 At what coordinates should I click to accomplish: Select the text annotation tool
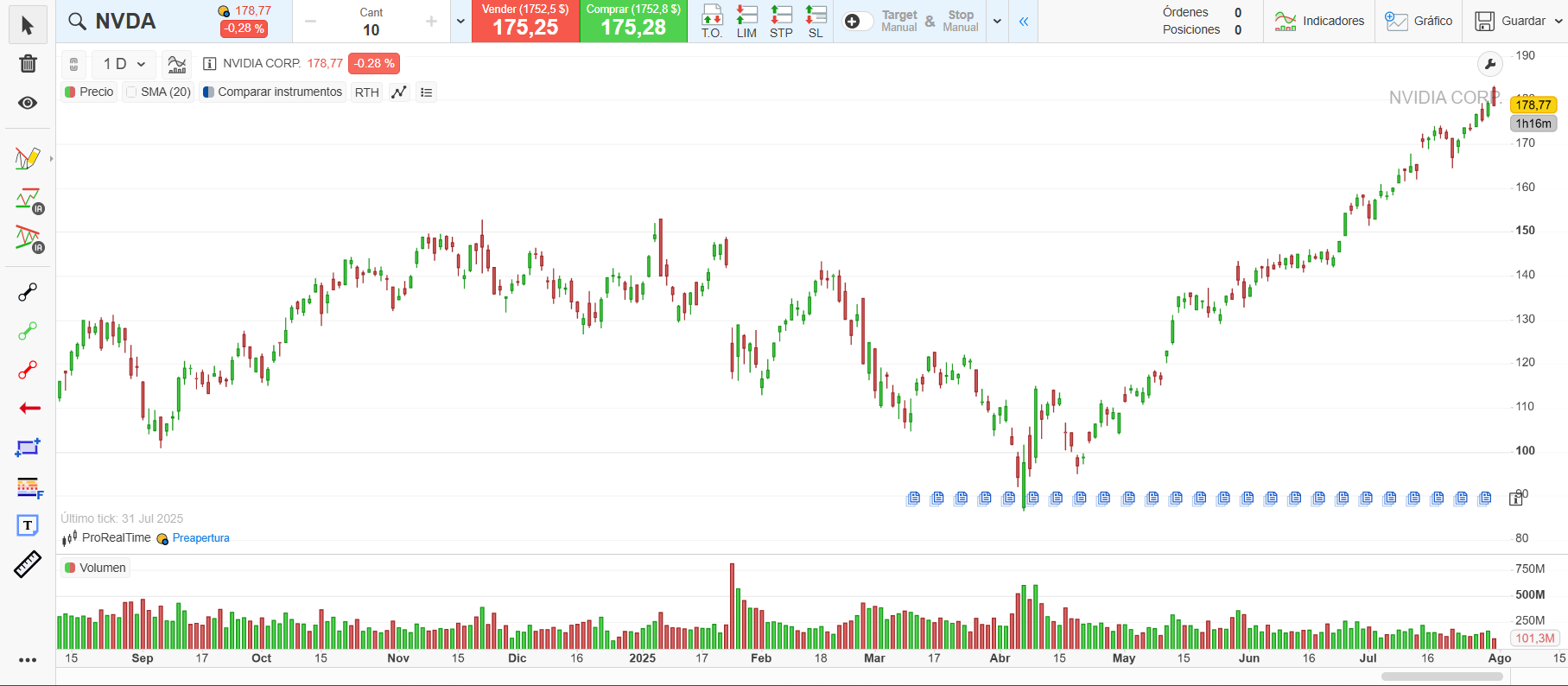click(x=28, y=525)
